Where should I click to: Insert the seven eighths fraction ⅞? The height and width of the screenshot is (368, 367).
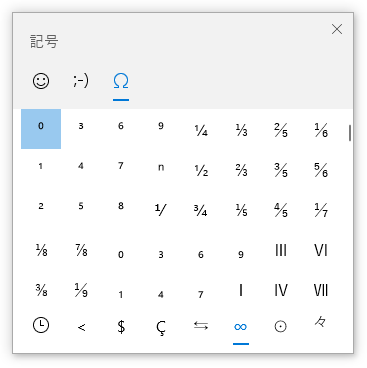click(81, 249)
